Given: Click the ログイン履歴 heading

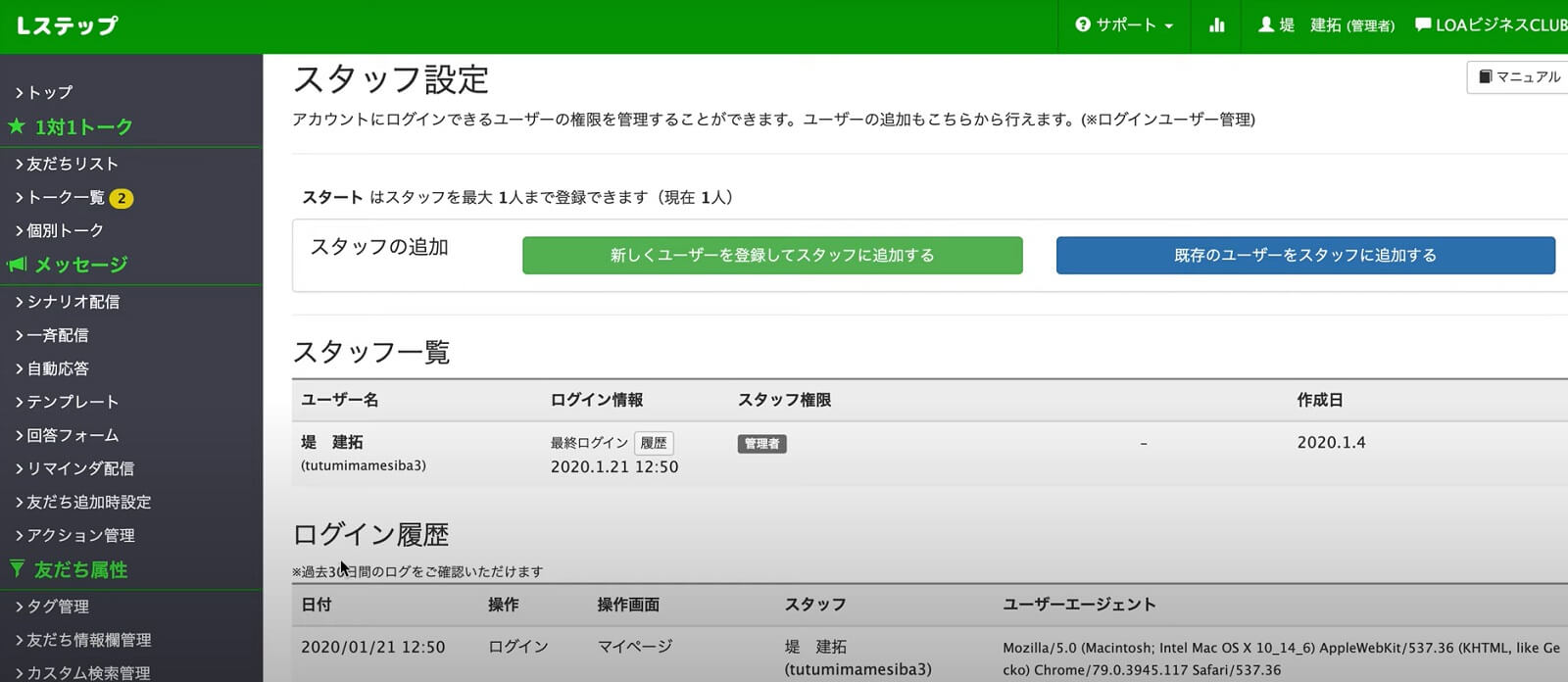Looking at the screenshot, I should (x=370, y=534).
